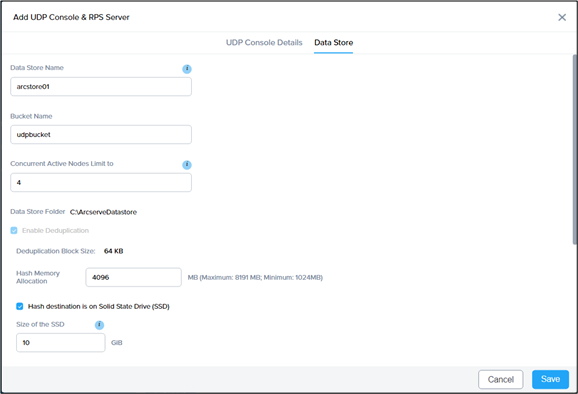Click the Cancel button
This screenshot has width=578, height=394.
501,379
